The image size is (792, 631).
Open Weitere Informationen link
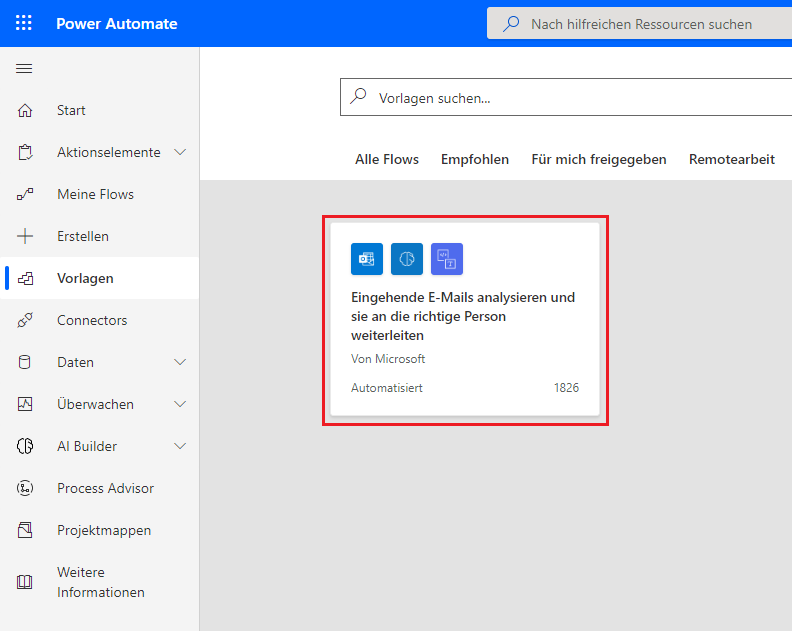100,582
